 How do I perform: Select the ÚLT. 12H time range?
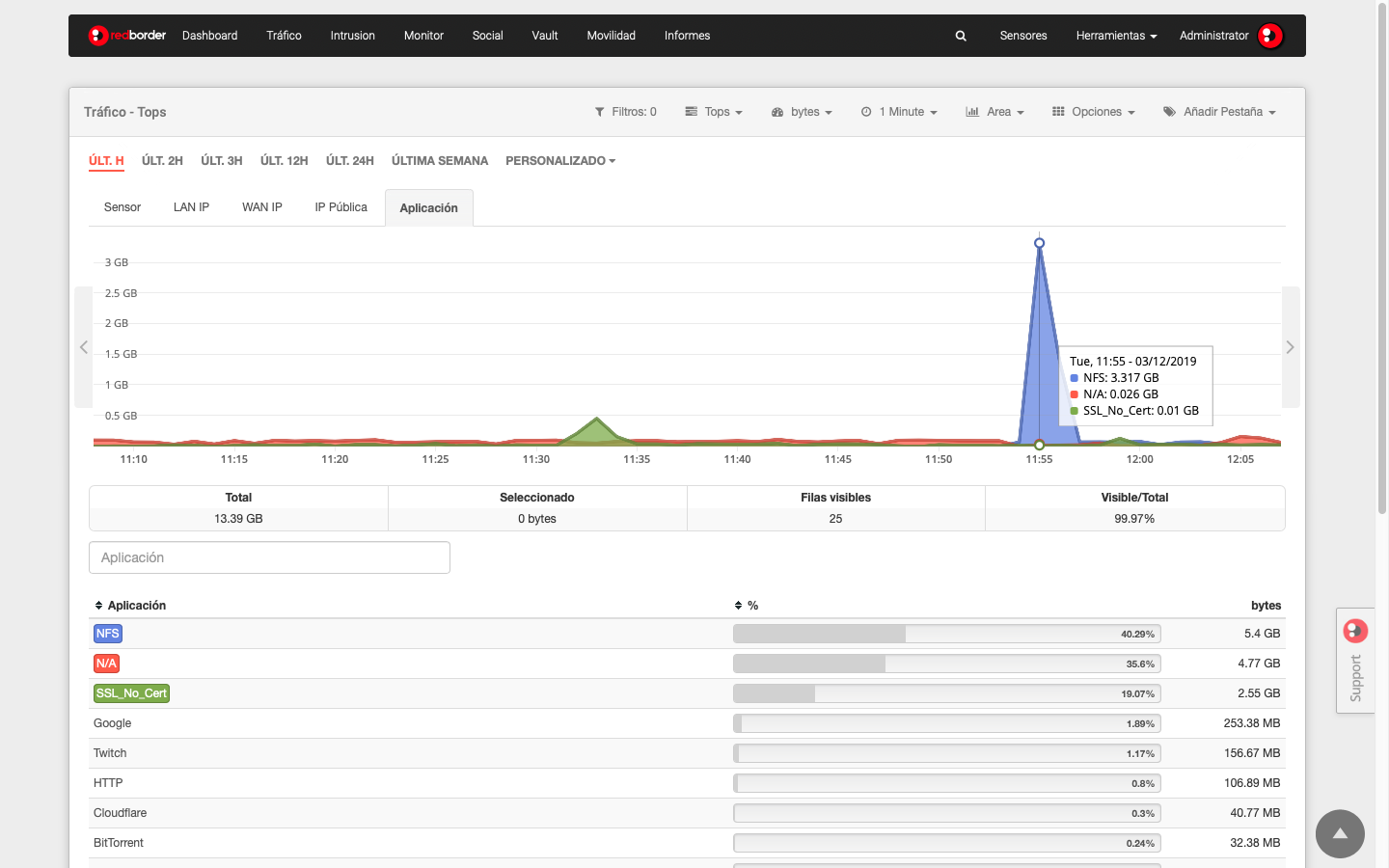(x=285, y=161)
